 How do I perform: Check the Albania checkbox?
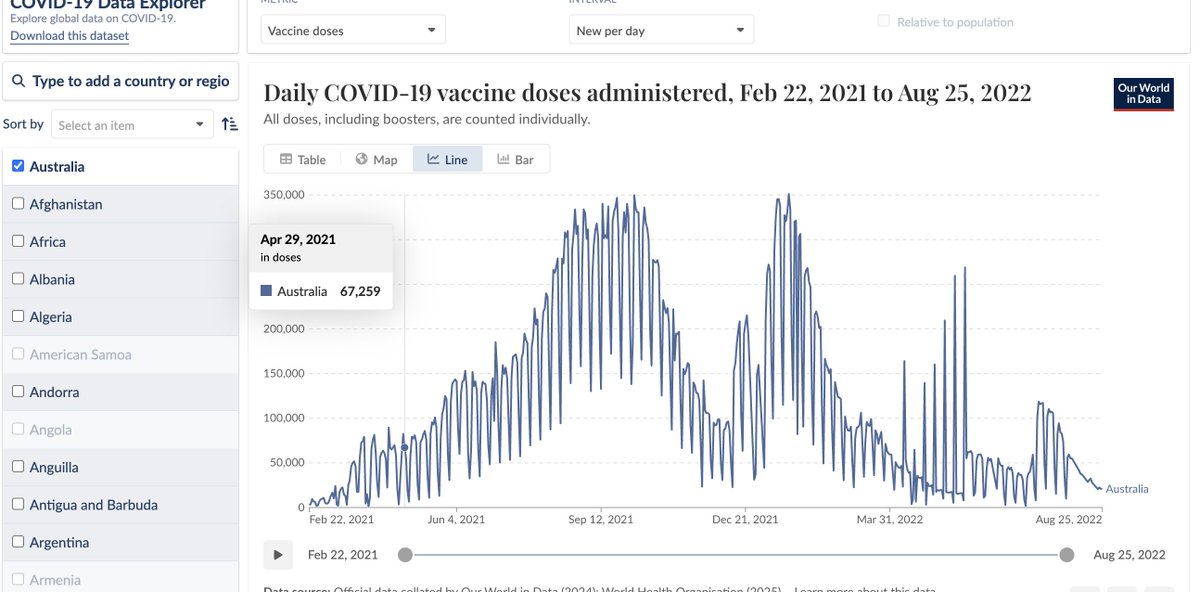tap(18, 279)
